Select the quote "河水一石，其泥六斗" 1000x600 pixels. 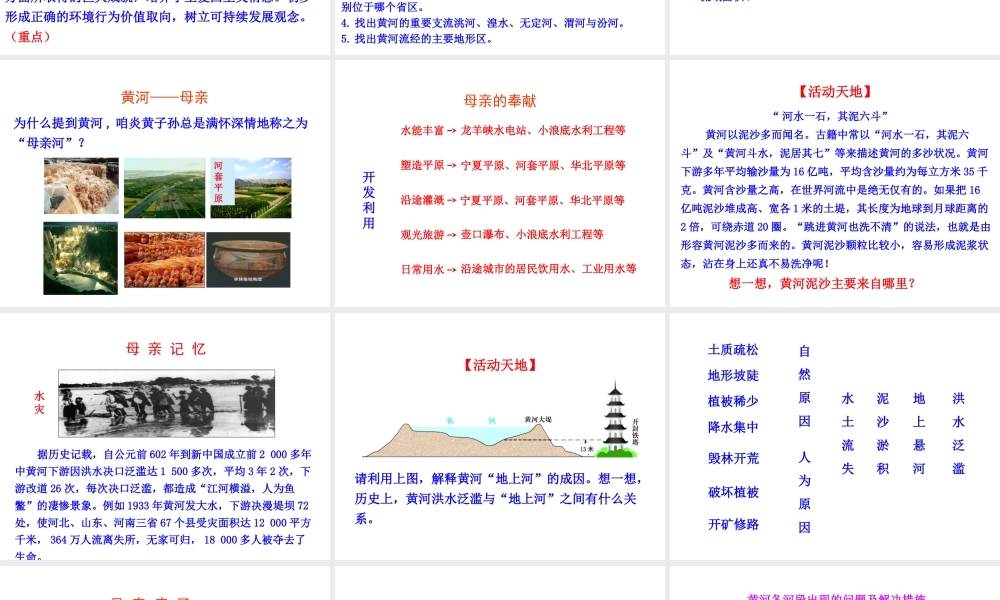(x=830, y=116)
